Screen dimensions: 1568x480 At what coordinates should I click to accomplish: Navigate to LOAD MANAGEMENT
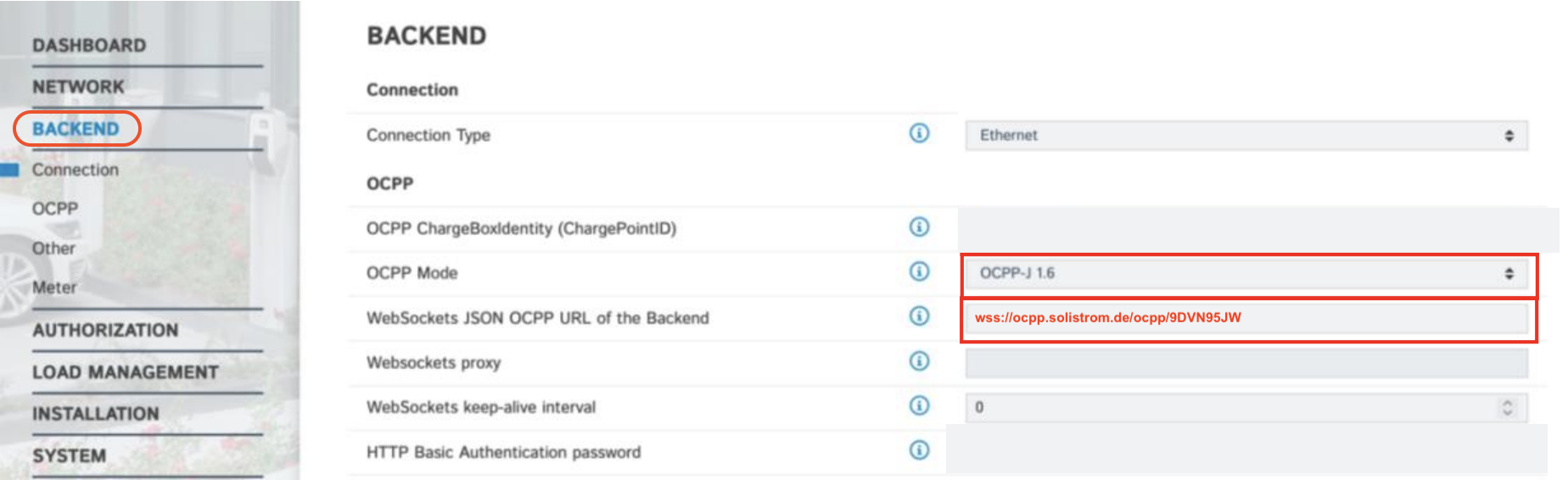(x=126, y=372)
